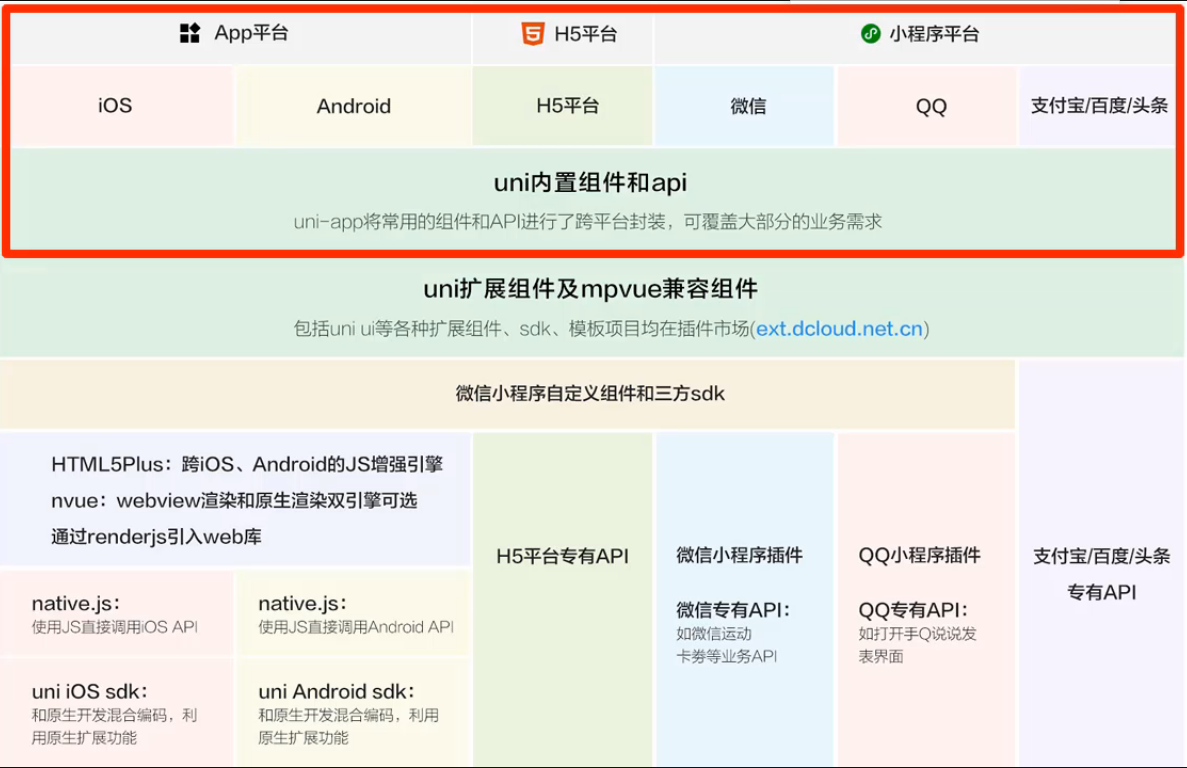Screen dimensions: 1187x768
Task: Click the uni iOS sdk heading
Action: coord(89,692)
